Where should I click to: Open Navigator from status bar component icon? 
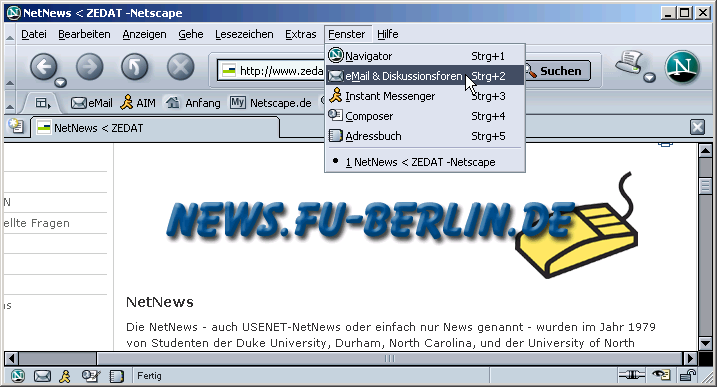coord(18,376)
